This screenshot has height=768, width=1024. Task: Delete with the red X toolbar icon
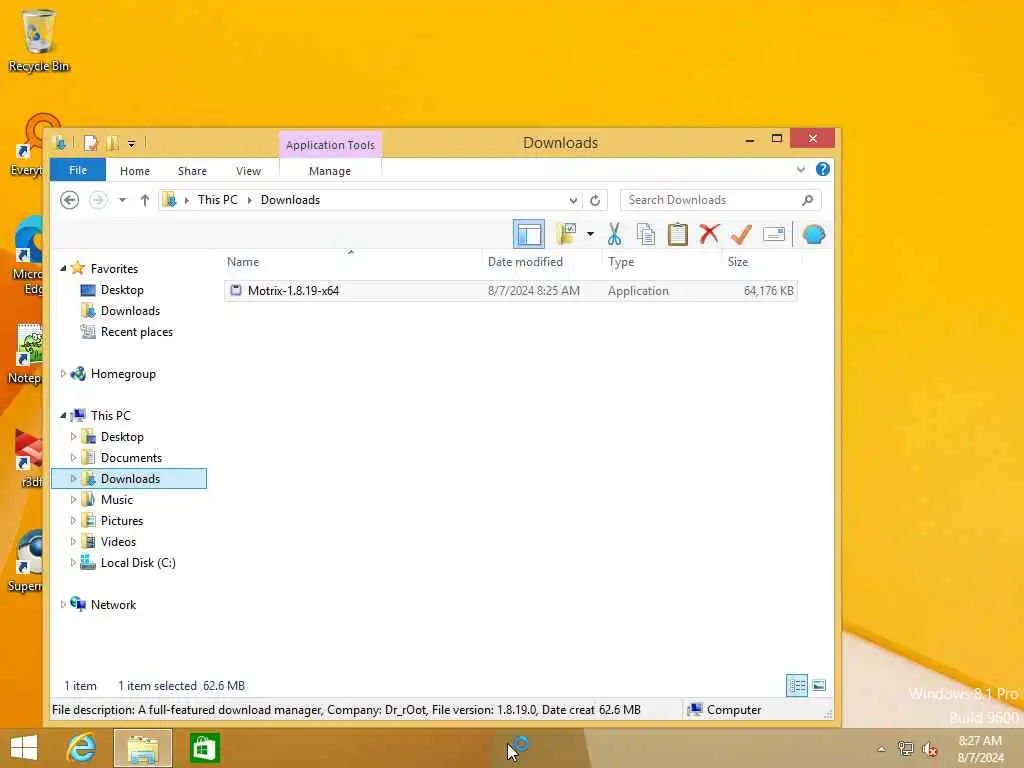709,234
